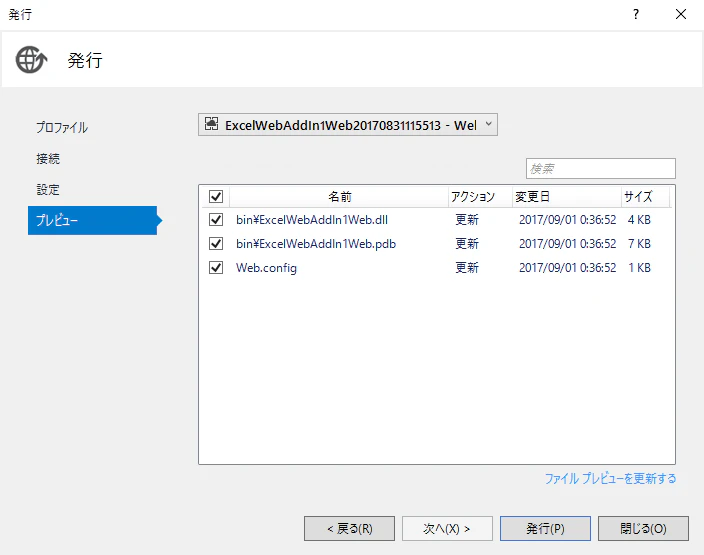Open file bin¥ExcelWebAddIn1Web.dll link
The image size is (704, 555).
point(312,220)
